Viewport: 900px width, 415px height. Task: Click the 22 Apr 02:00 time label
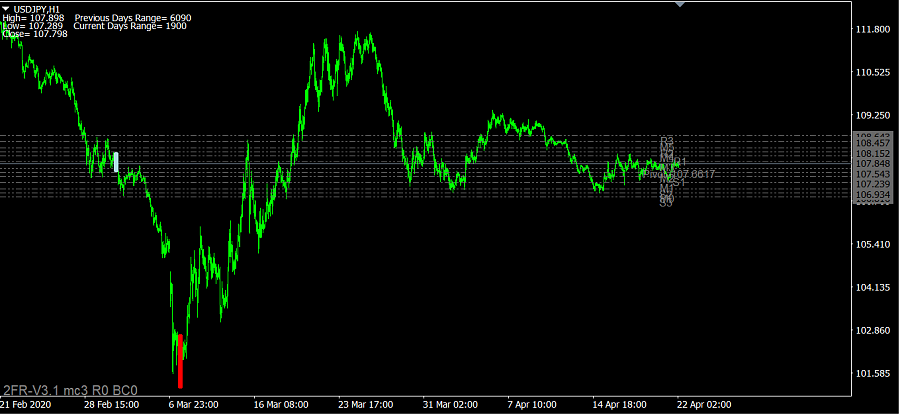(x=704, y=406)
